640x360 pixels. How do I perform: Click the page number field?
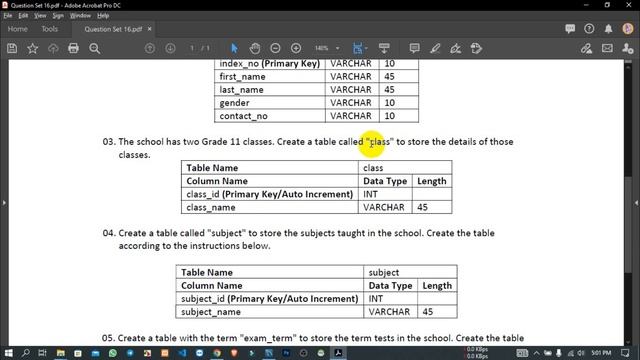click(x=192, y=48)
